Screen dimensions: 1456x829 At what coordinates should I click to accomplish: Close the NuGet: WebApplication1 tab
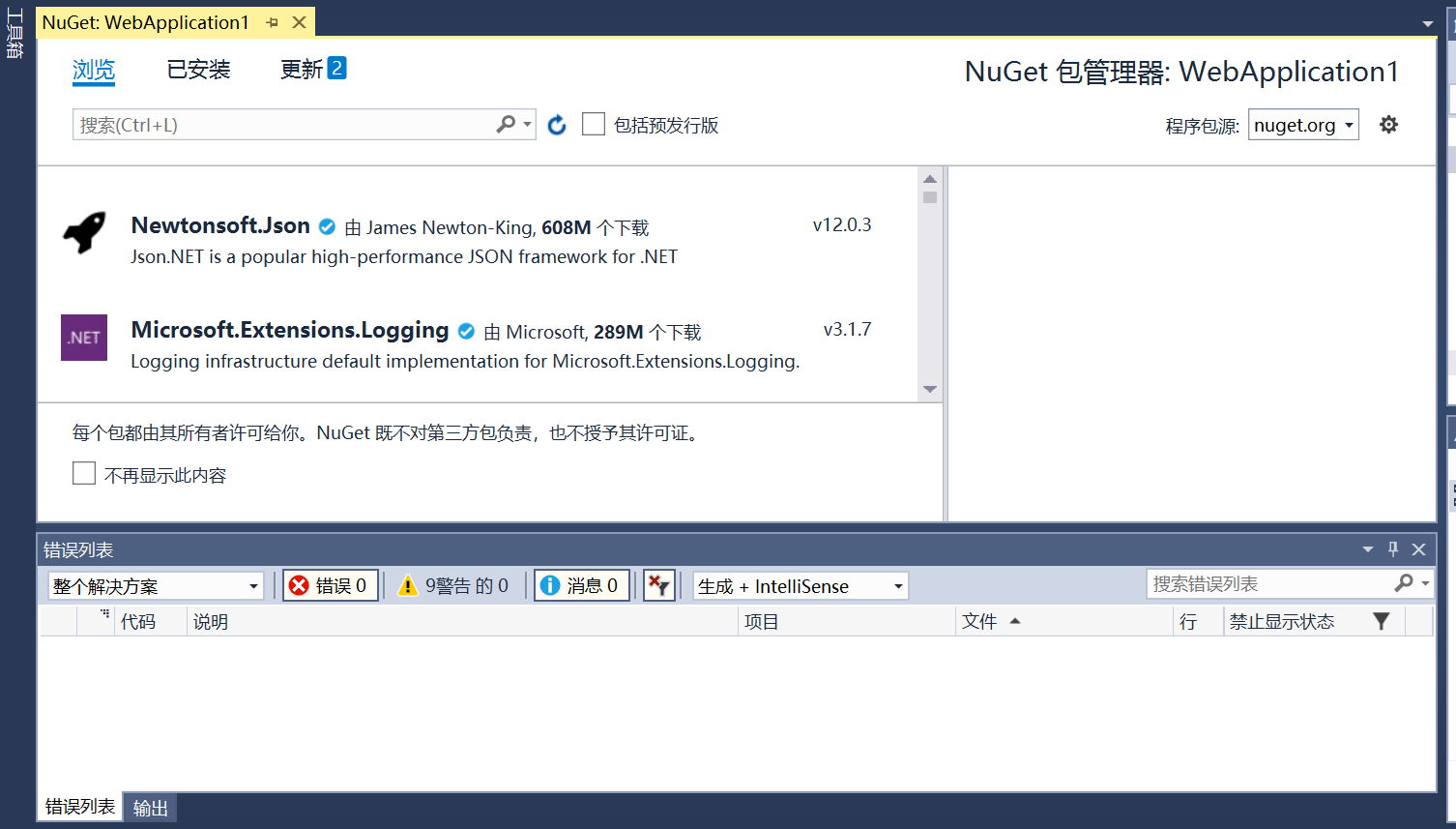pos(300,22)
